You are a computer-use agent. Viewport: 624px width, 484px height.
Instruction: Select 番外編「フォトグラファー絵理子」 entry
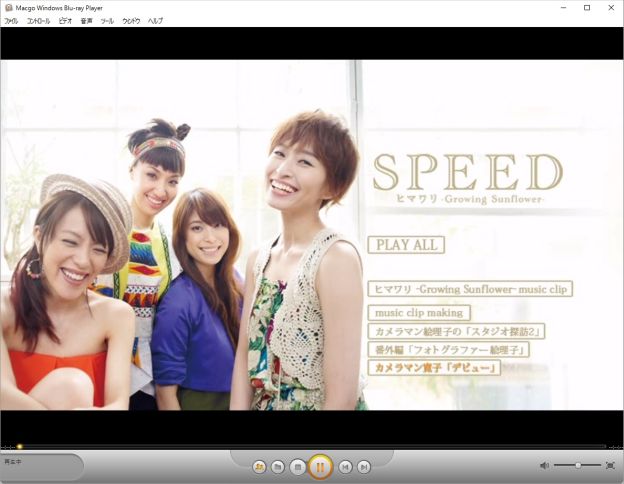pyautogui.click(x=448, y=350)
